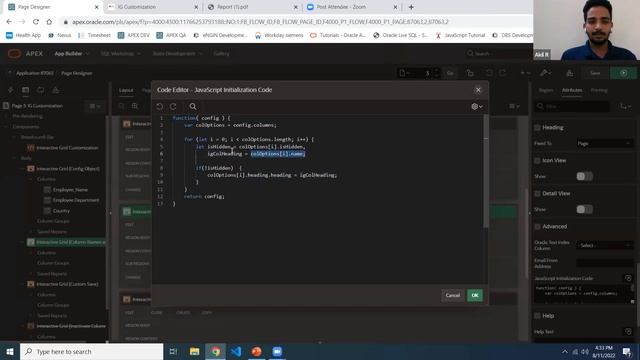This screenshot has width=640, height=360.
Task: Click the redo icon in the Code Editor
Action: pos(173,107)
